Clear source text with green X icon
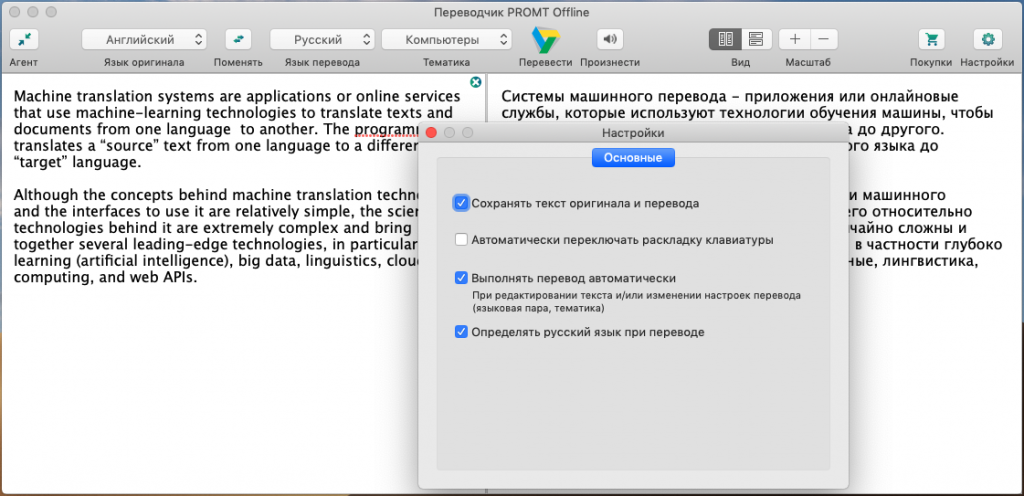1024x496 pixels. tap(475, 82)
